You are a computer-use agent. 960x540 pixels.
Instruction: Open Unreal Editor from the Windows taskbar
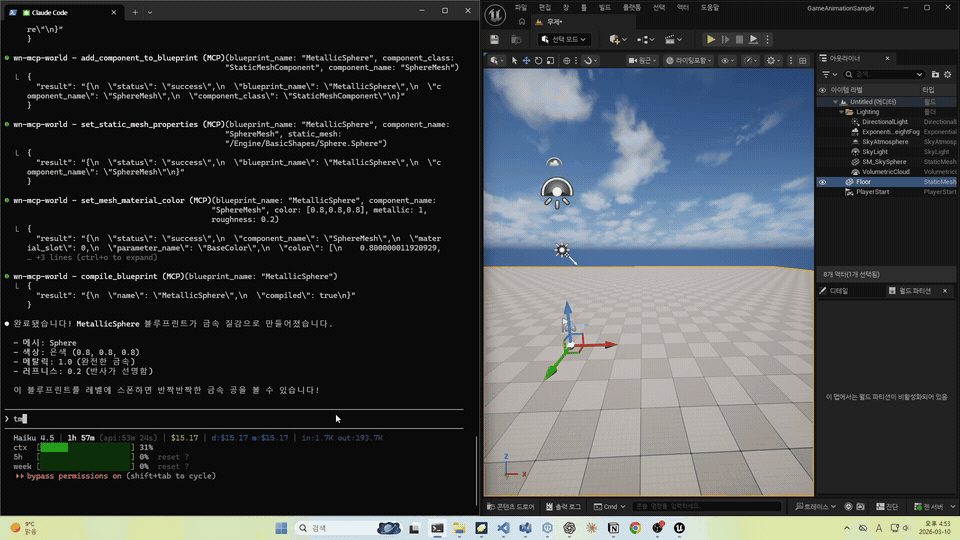[x=680, y=528]
